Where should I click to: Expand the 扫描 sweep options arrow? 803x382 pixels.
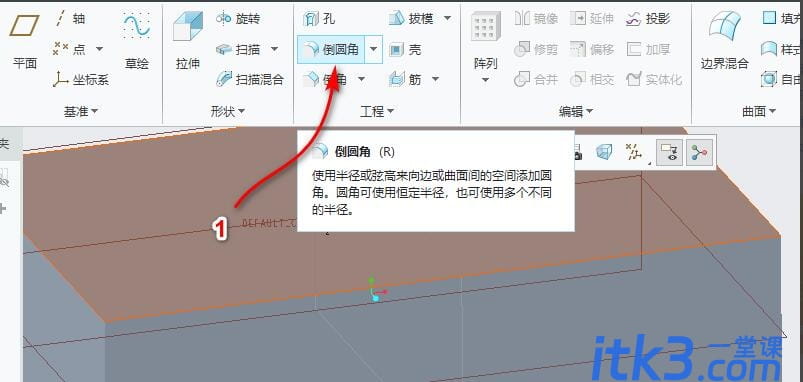274,50
